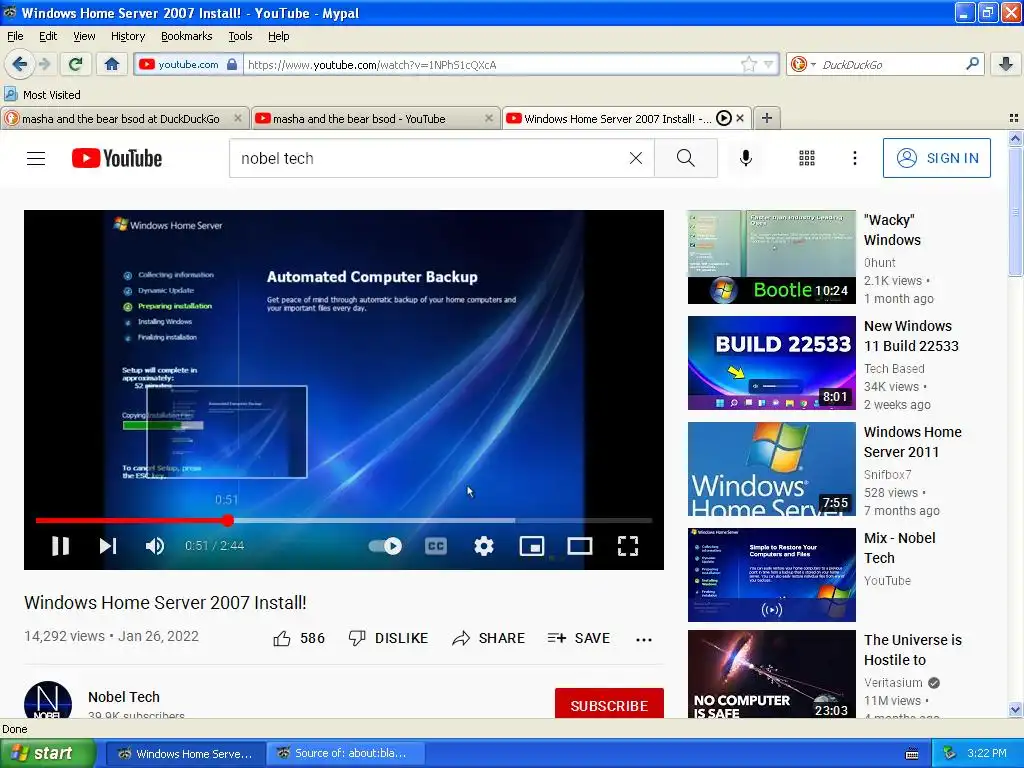Open a new browser tab

[x=767, y=118]
